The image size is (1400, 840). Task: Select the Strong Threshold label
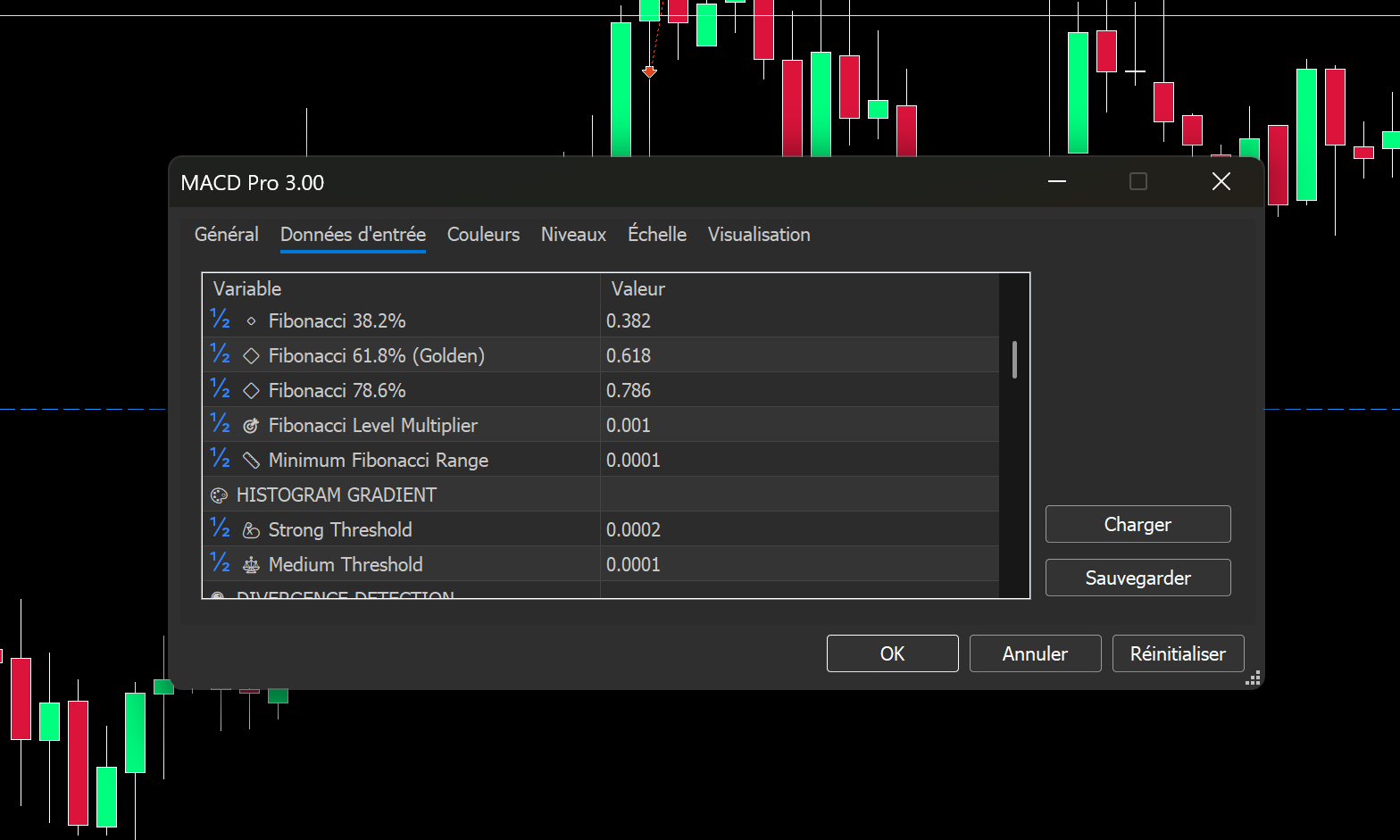click(x=340, y=529)
